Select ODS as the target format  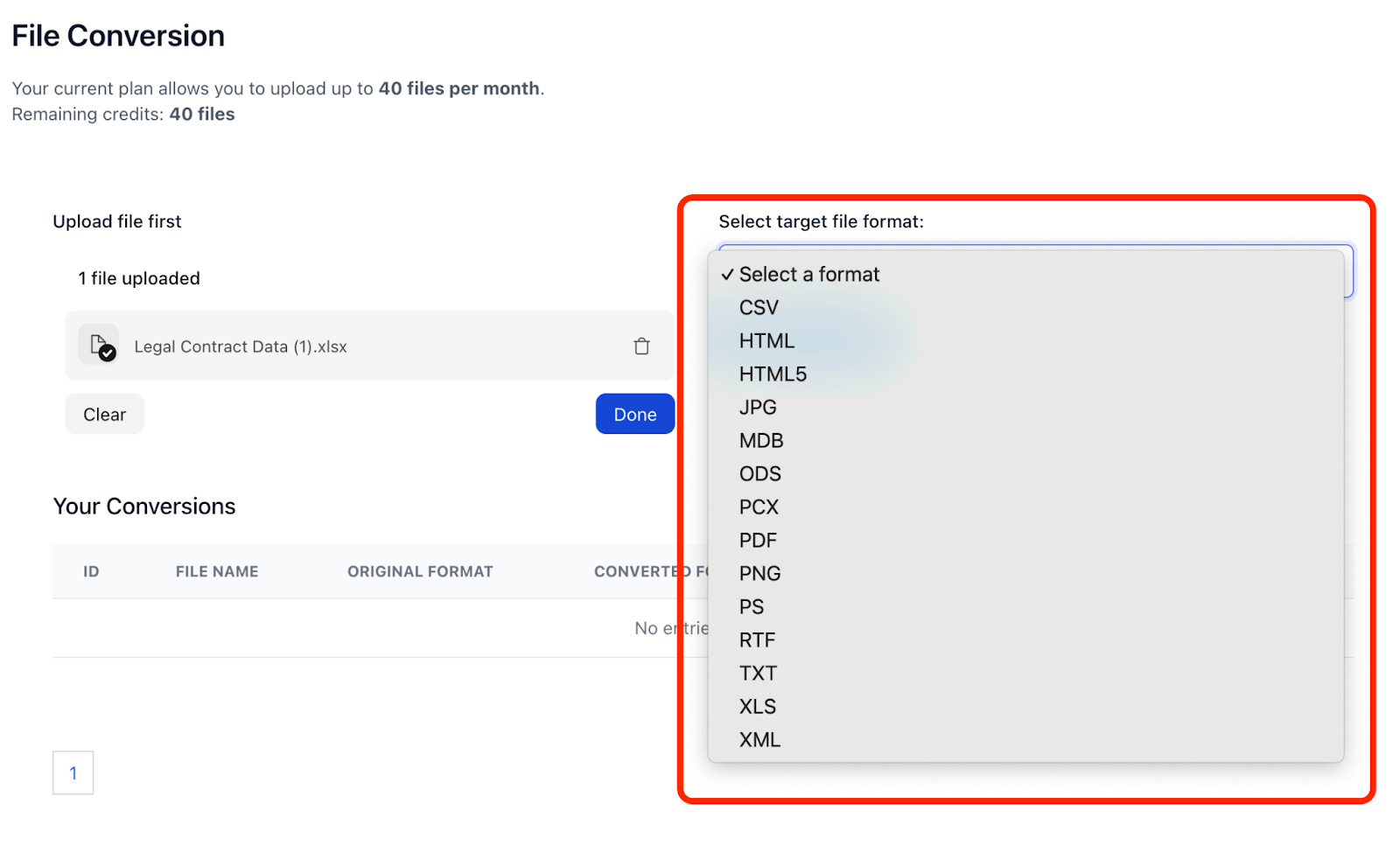click(759, 474)
